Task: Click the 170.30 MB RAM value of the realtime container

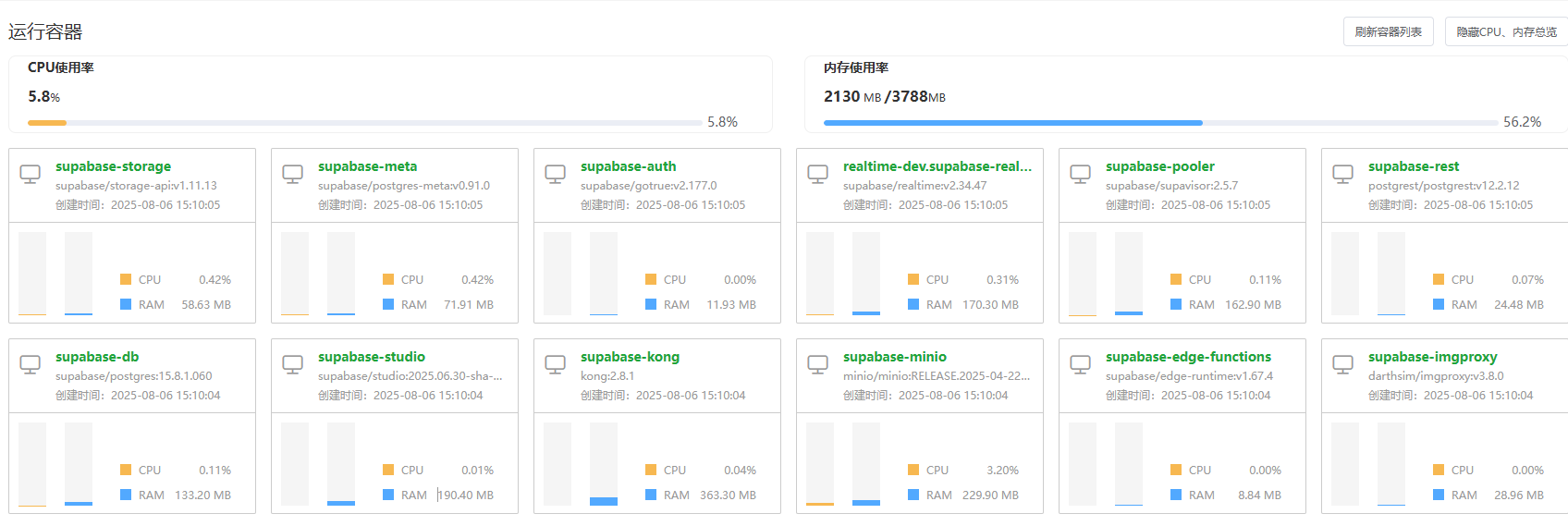Action: [990, 305]
